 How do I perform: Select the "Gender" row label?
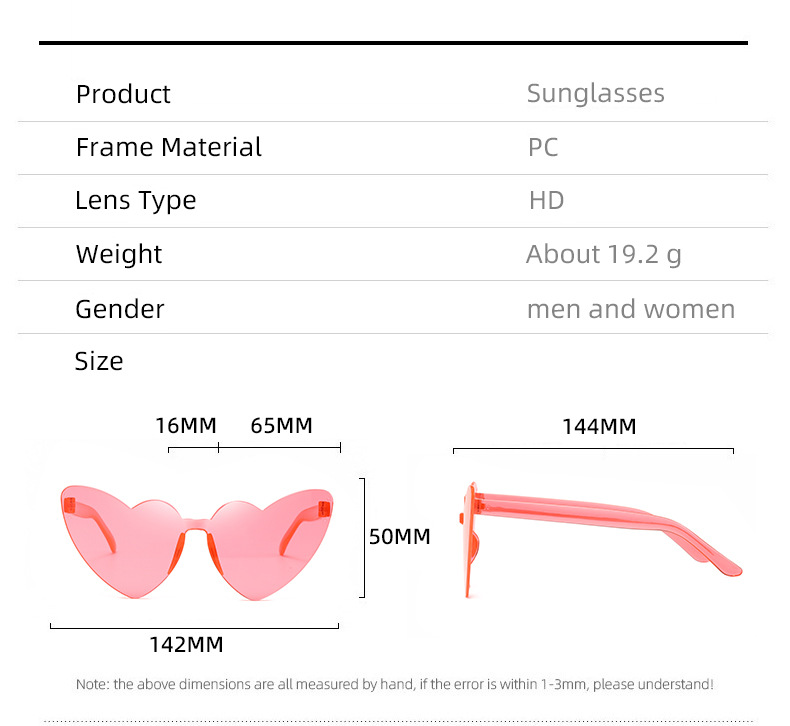tap(119, 309)
